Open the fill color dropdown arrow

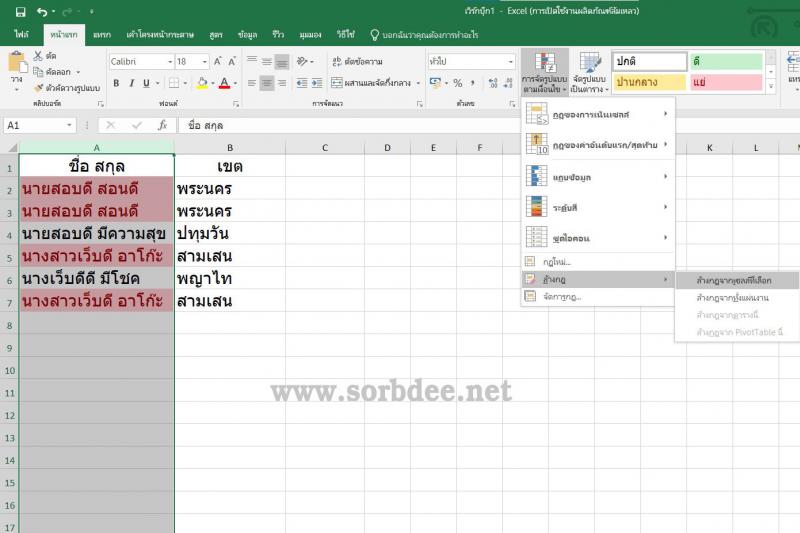point(212,83)
